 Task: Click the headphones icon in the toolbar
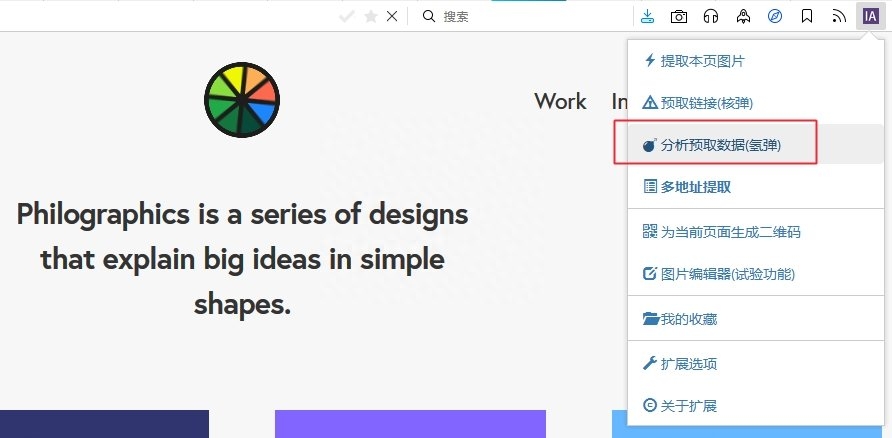711,16
